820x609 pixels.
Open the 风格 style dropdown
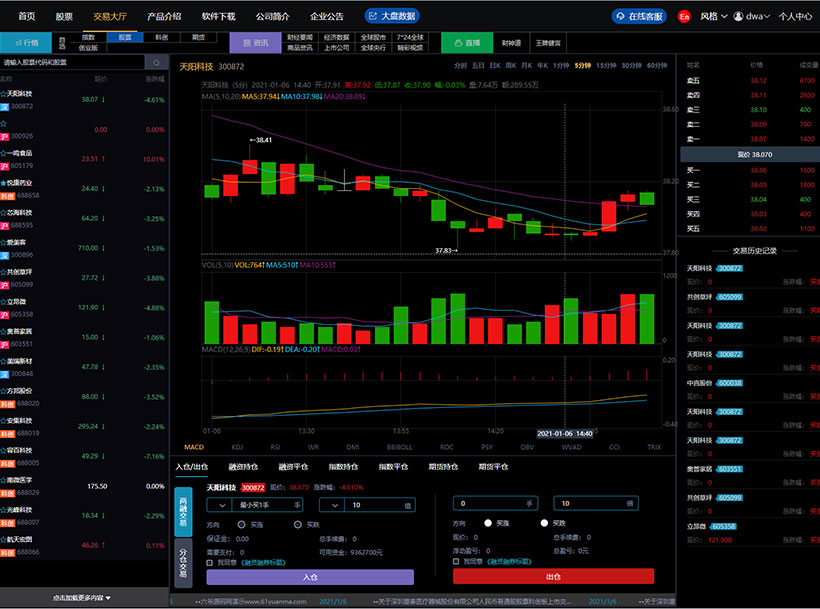click(x=713, y=16)
